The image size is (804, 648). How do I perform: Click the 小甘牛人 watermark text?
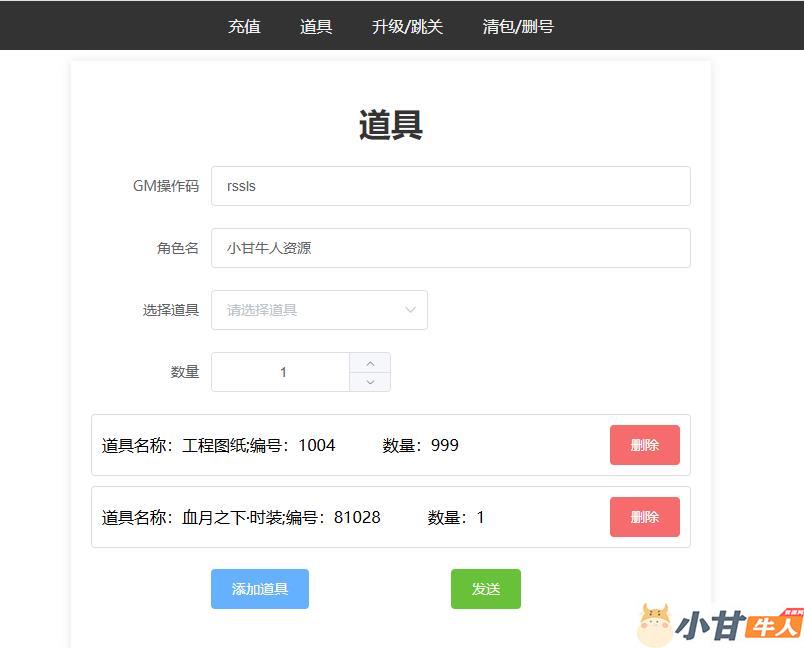point(738,626)
